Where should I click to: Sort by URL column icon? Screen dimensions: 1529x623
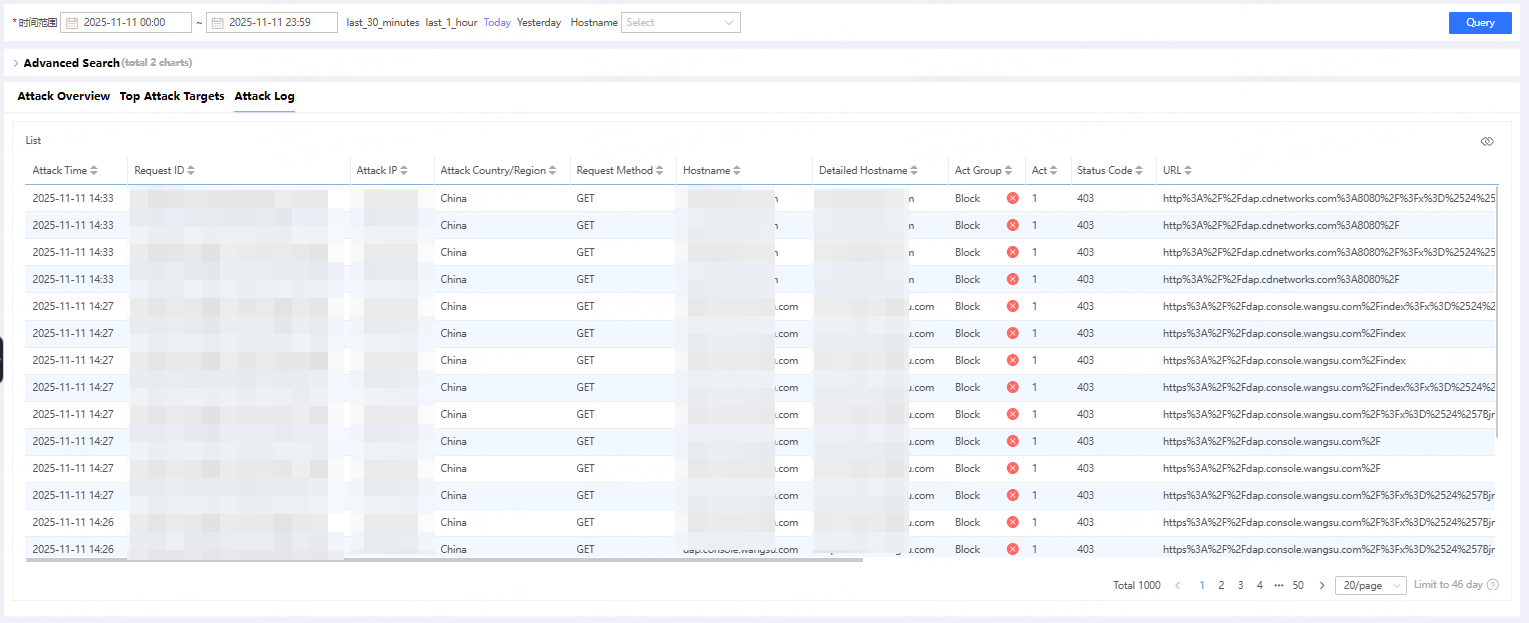1188,171
